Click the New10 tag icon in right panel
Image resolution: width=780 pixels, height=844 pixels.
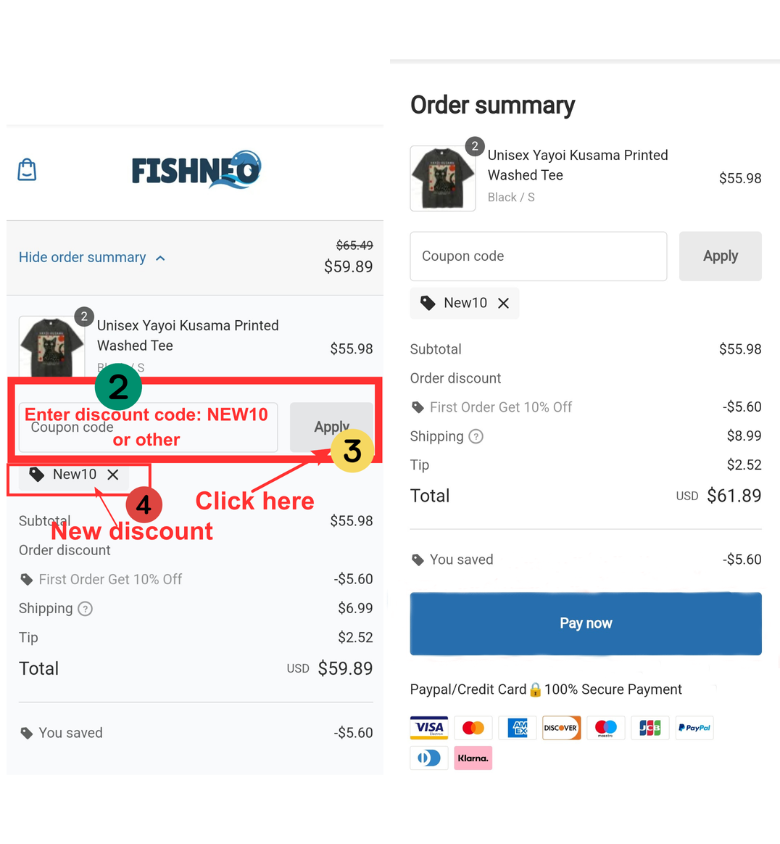tap(428, 304)
